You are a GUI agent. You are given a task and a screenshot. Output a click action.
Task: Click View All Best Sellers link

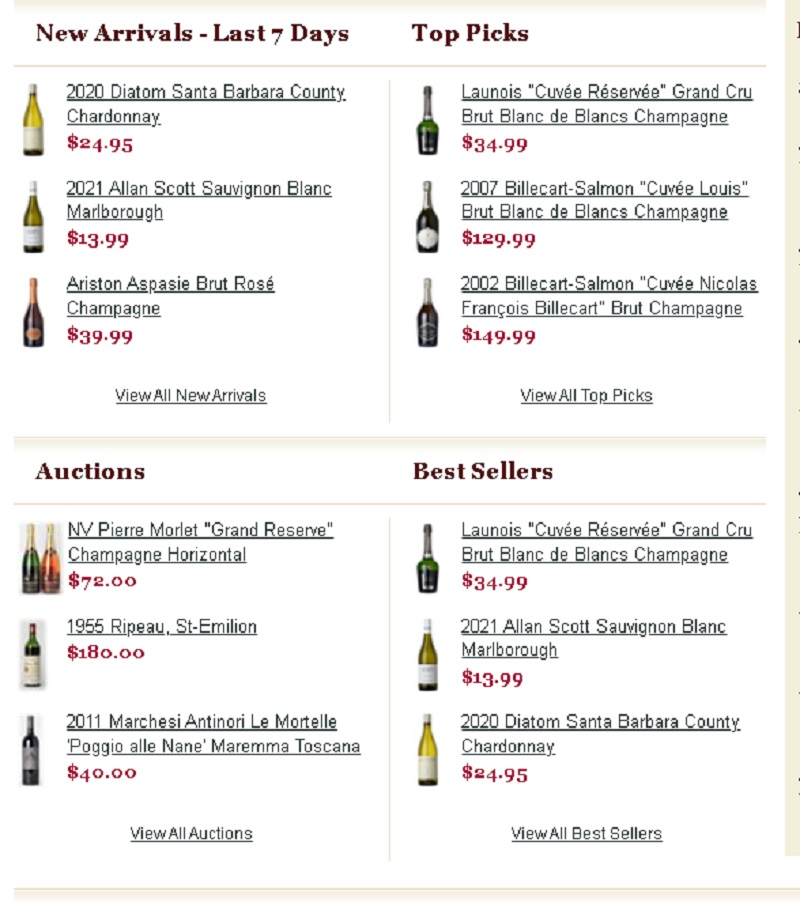[586, 834]
